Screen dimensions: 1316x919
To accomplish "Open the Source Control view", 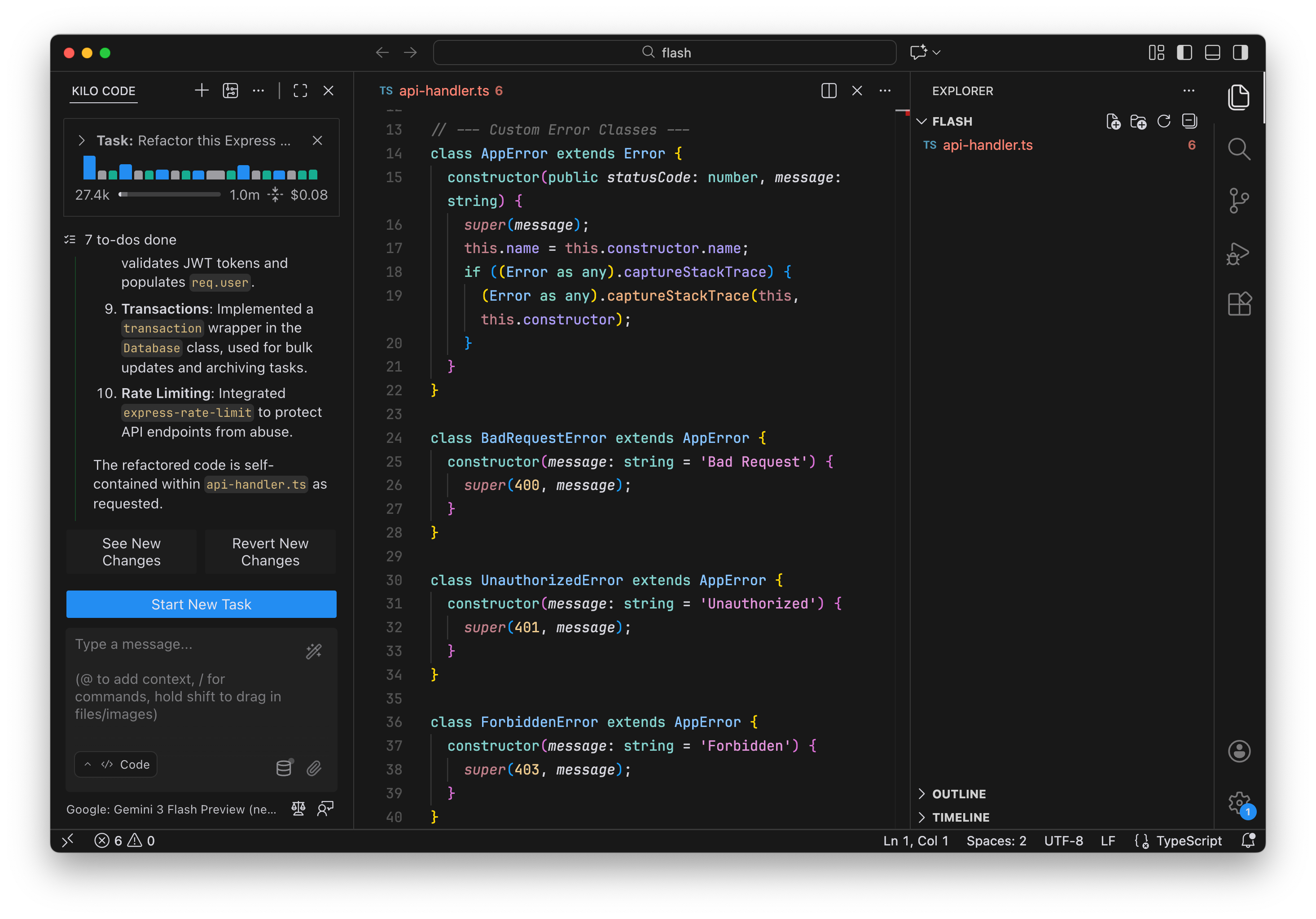I will [x=1239, y=201].
